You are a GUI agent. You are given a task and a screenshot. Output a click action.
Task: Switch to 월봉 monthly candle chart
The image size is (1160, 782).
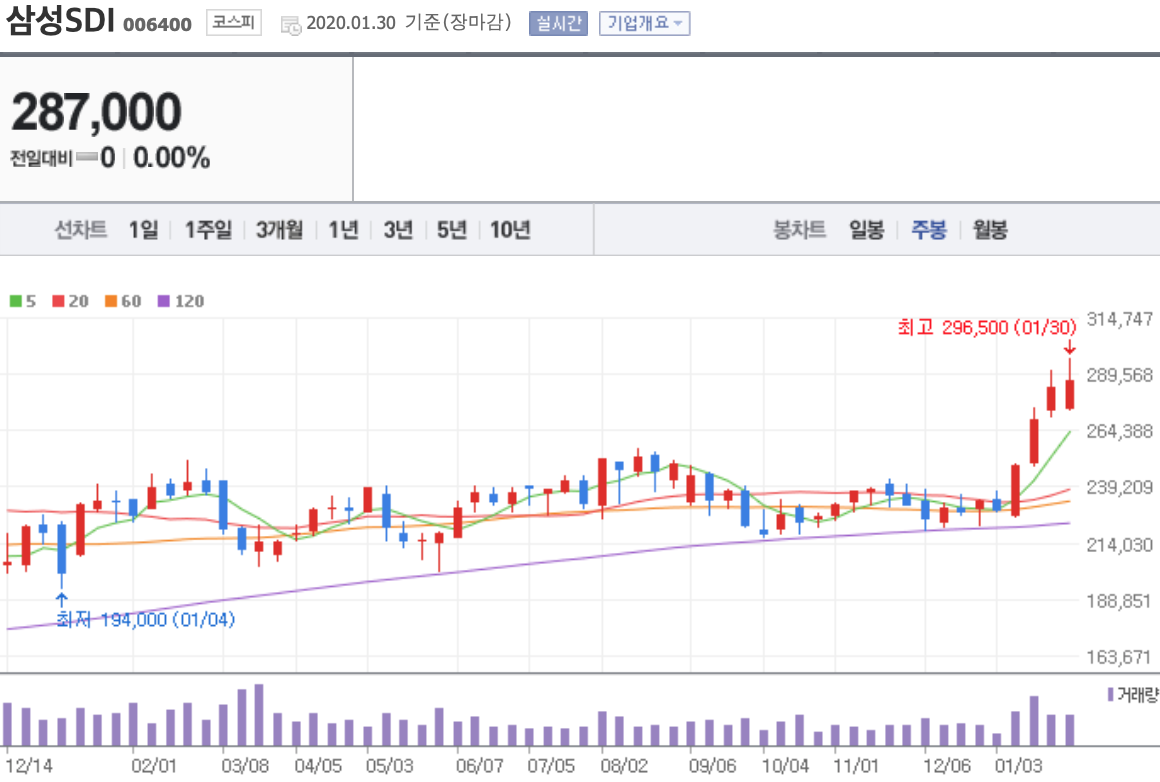(x=990, y=230)
